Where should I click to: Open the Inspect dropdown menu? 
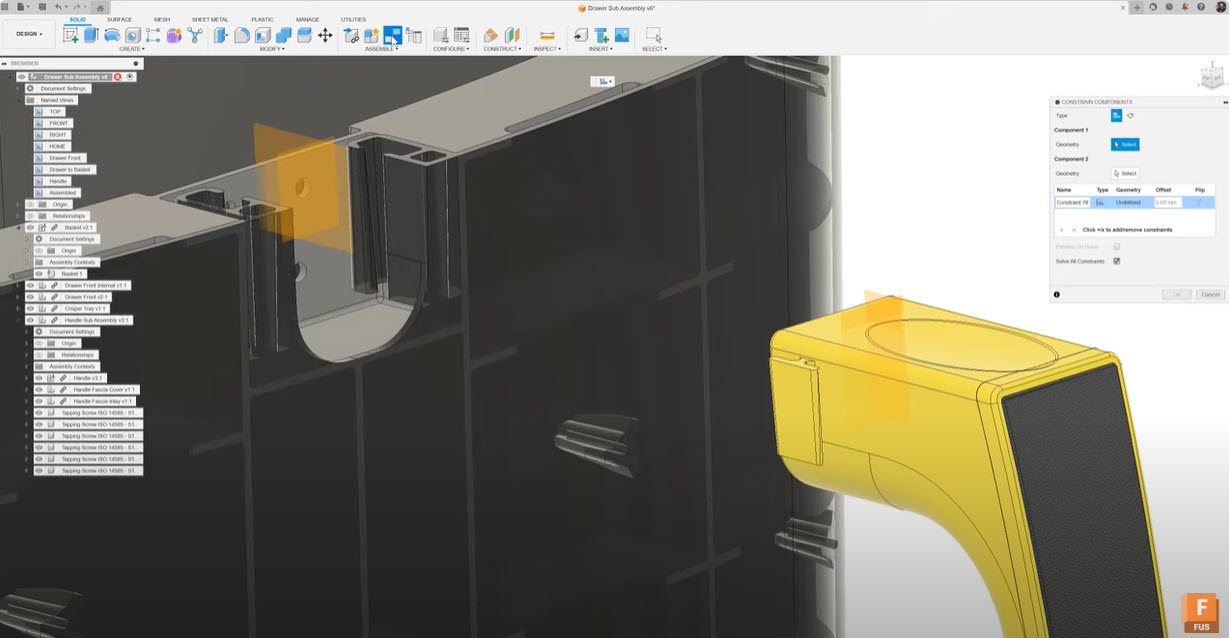pos(547,49)
